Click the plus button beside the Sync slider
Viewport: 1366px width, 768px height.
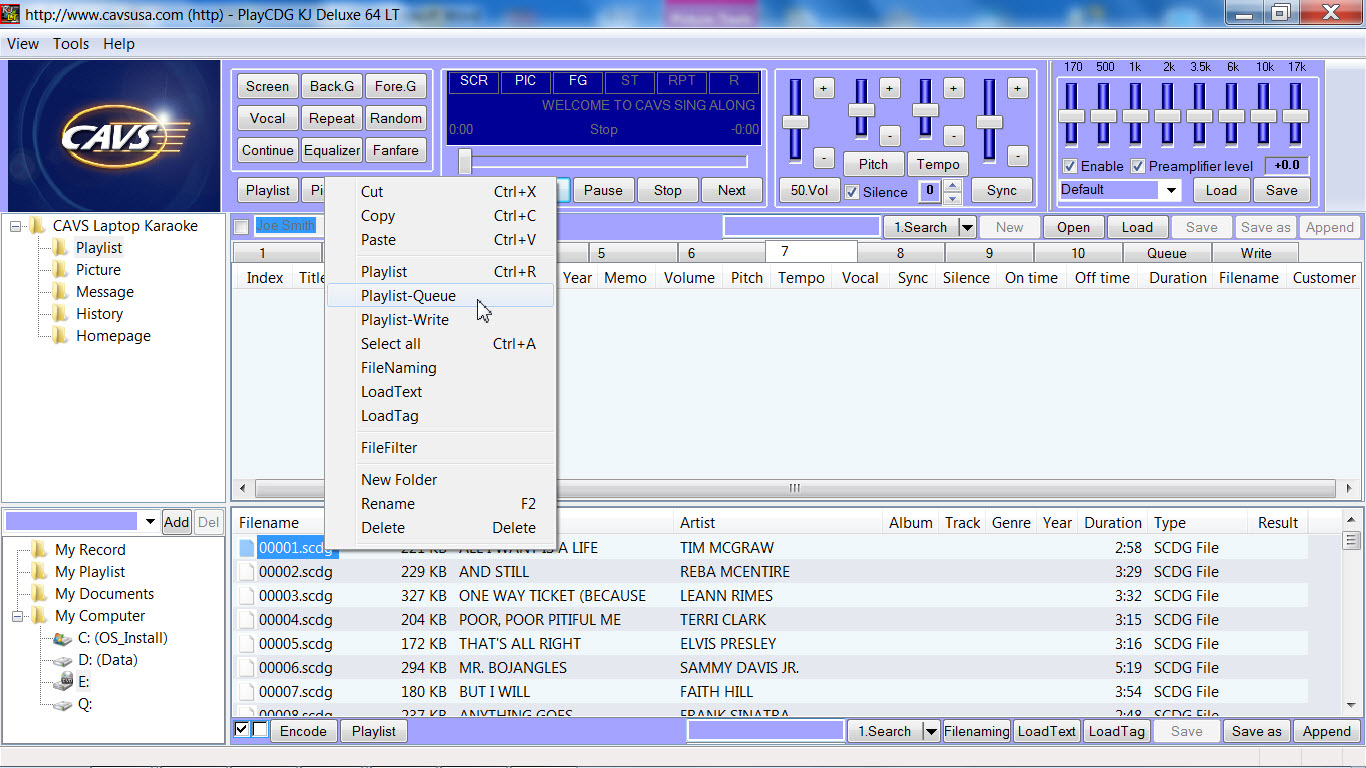[1017, 88]
